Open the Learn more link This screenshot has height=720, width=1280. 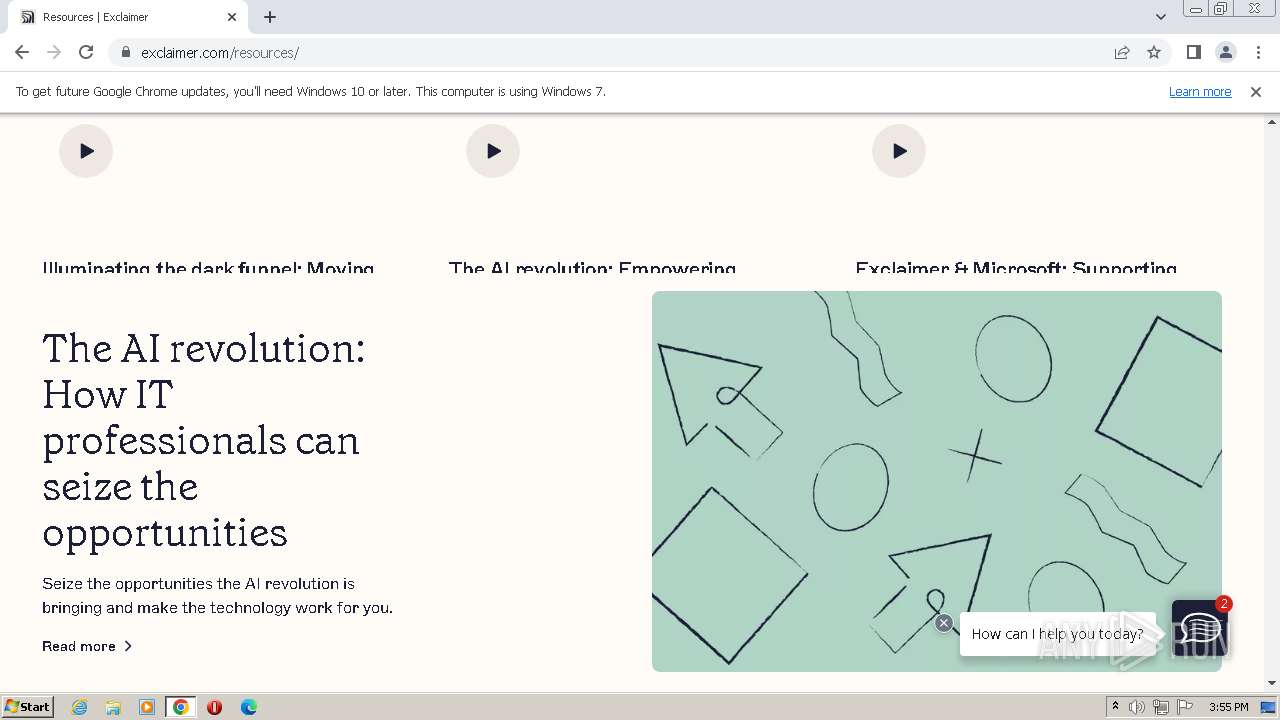(1200, 91)
